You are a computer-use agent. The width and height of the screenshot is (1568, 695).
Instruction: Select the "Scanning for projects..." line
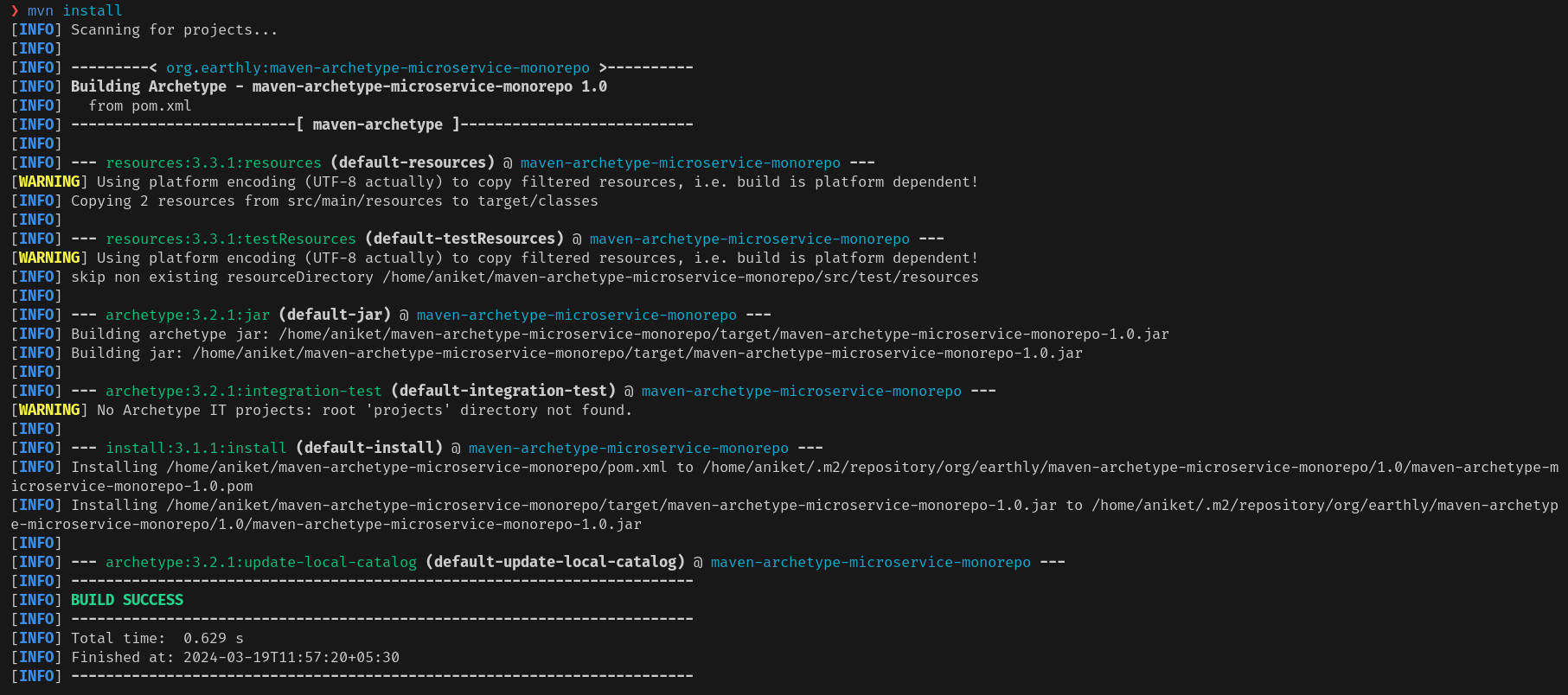point(174,29)
